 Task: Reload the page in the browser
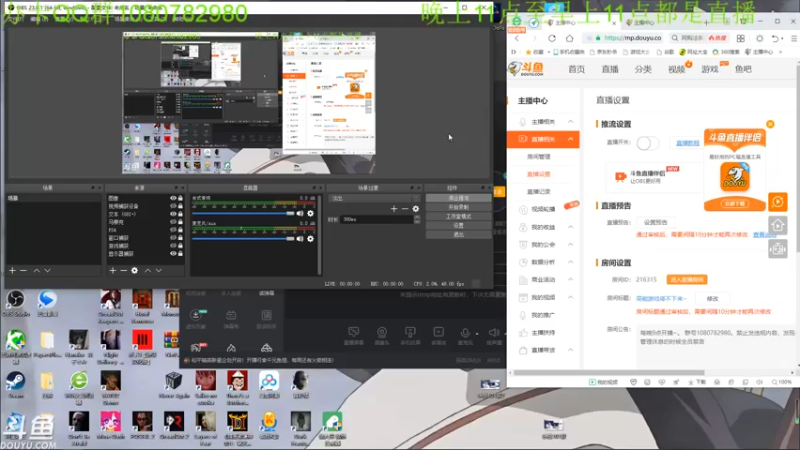click(552, 38)
